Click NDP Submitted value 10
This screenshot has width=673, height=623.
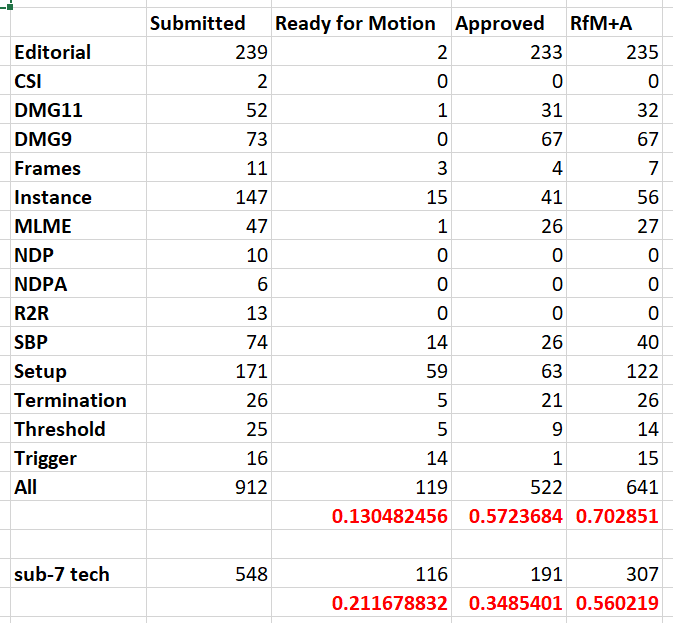209,254
